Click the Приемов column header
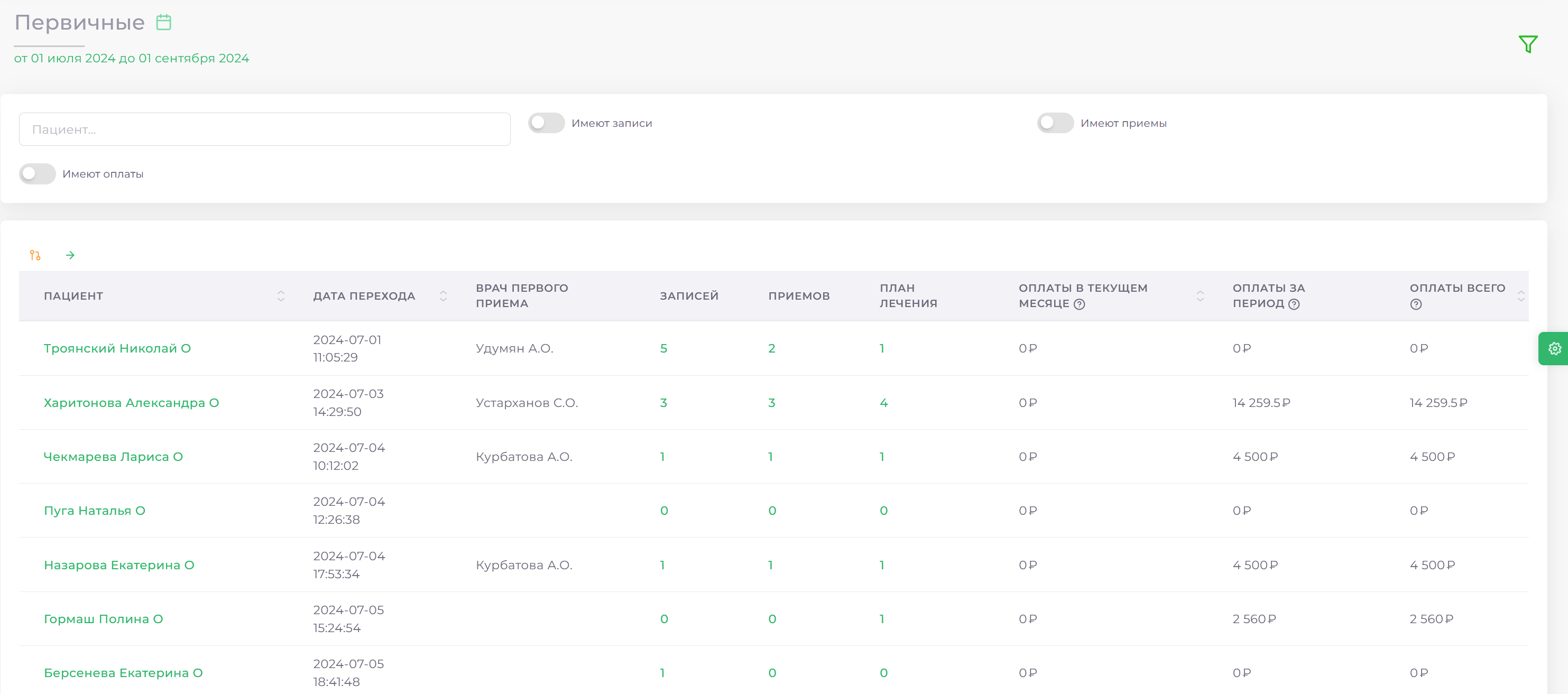Viewport: 1568px width, 694px height. coord(799,296)
